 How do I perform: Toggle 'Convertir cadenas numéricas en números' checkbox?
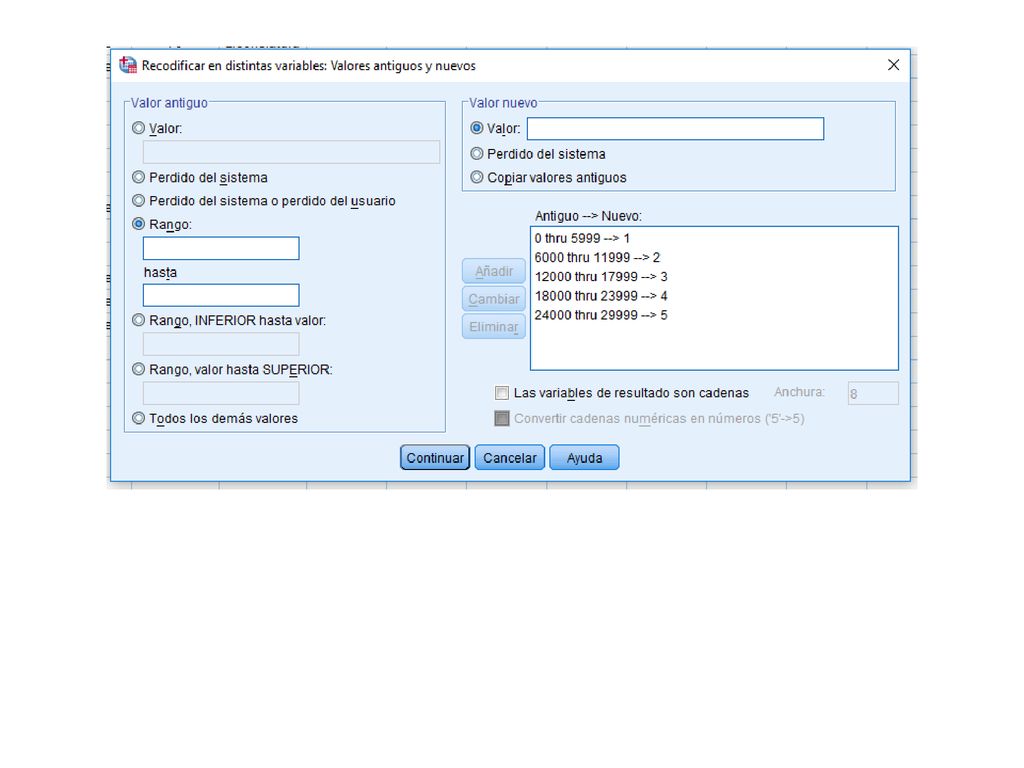502,418
